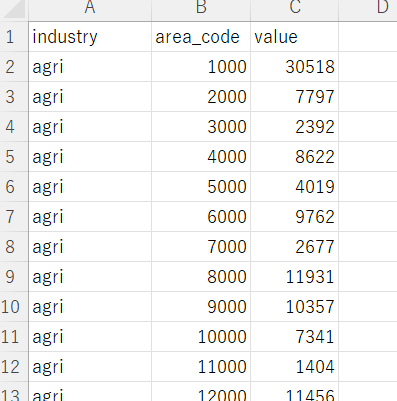Click area_code cell 8000
The width and height of the screenshot is (397, 401).
click(x=201, y=277)
